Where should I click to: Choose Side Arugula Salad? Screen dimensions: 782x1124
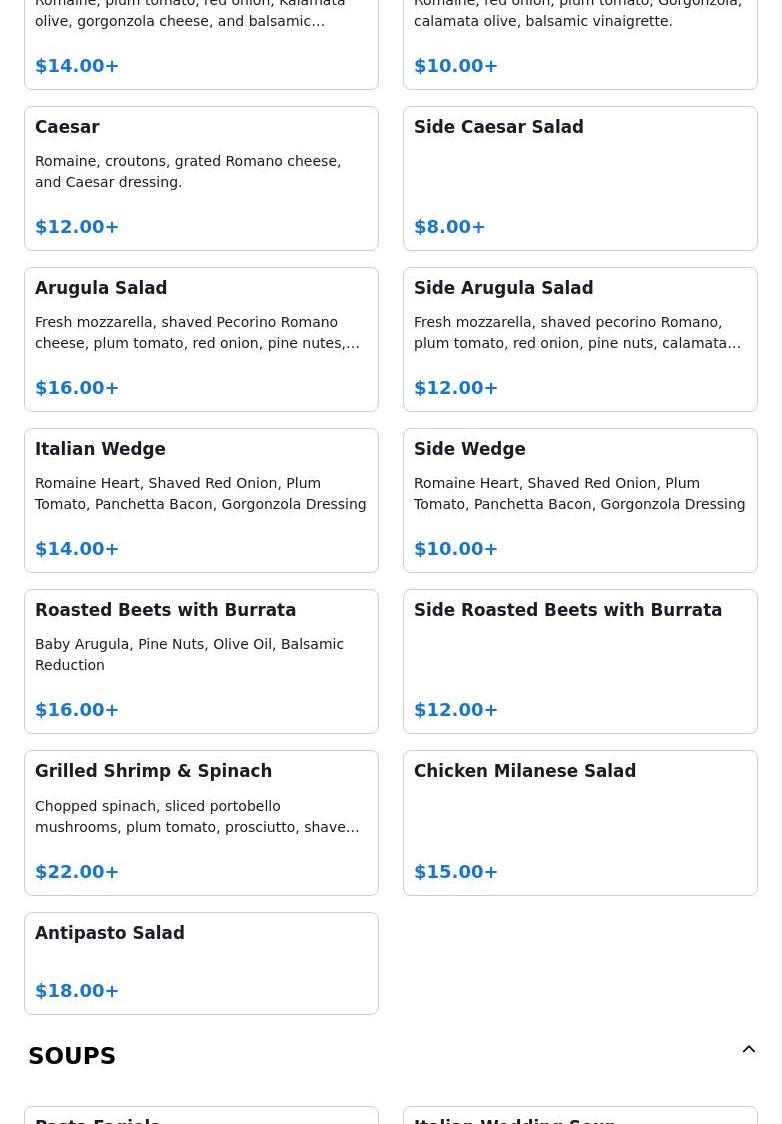[580, 339]
